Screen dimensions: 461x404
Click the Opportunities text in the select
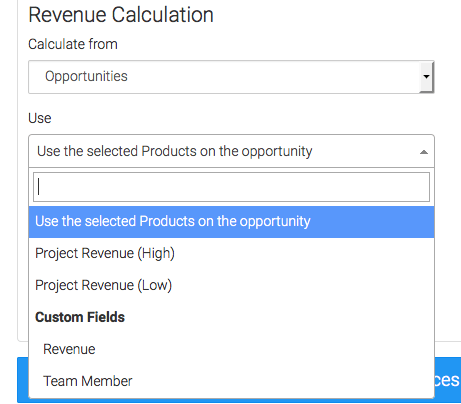coord(86,76)
